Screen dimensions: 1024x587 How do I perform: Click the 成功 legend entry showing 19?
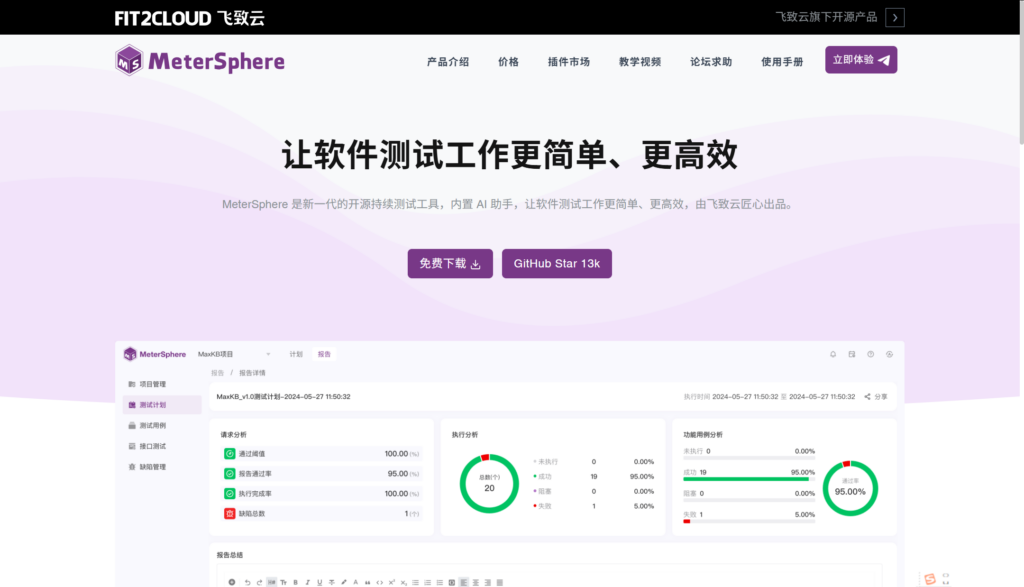594,477
